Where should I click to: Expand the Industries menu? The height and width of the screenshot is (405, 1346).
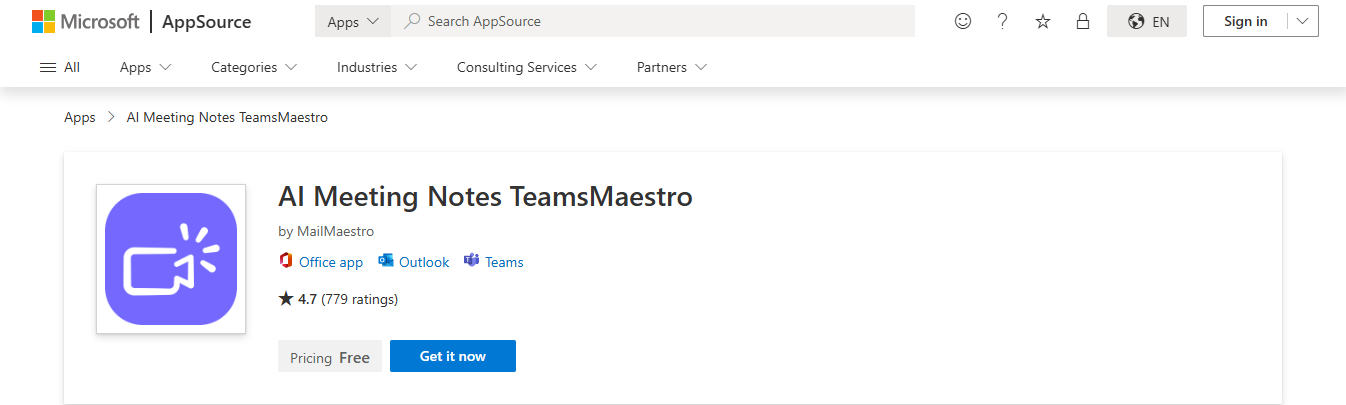377,67
